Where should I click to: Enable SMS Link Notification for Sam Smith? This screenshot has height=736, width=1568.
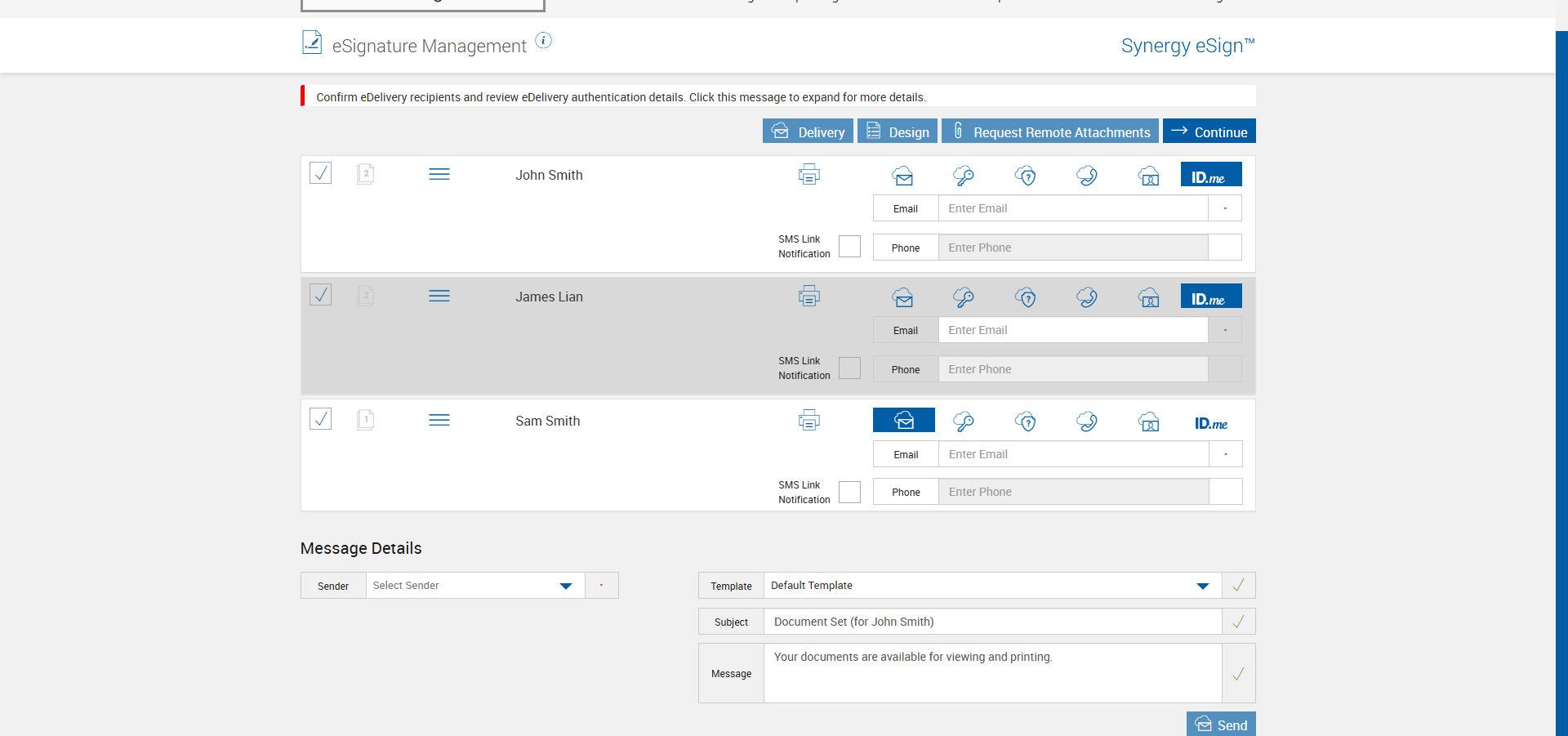pyautogui.click(x=849, y=492)
